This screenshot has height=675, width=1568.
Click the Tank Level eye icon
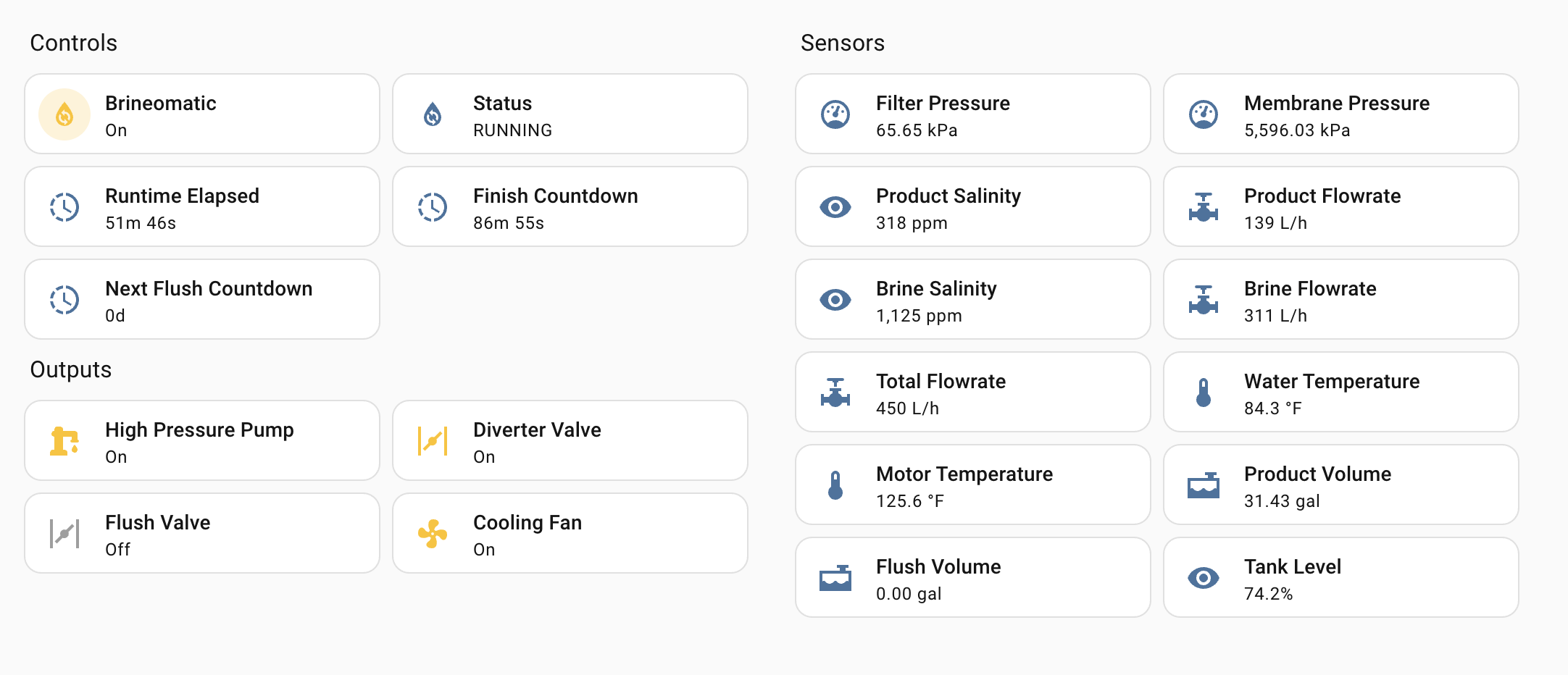[x=1204, y=577]
